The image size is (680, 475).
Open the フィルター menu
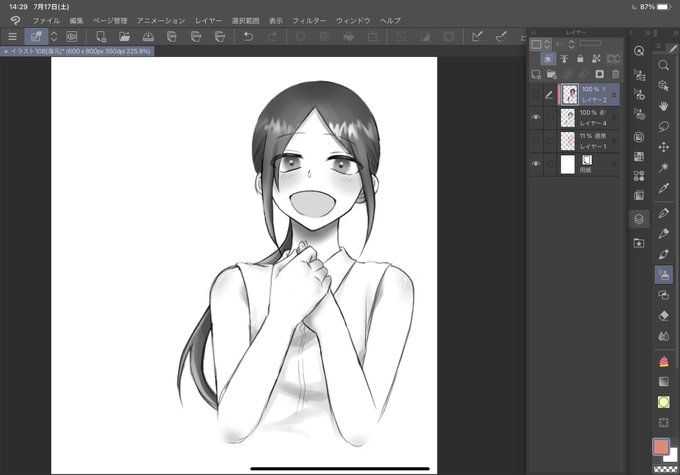click(309, 20)
